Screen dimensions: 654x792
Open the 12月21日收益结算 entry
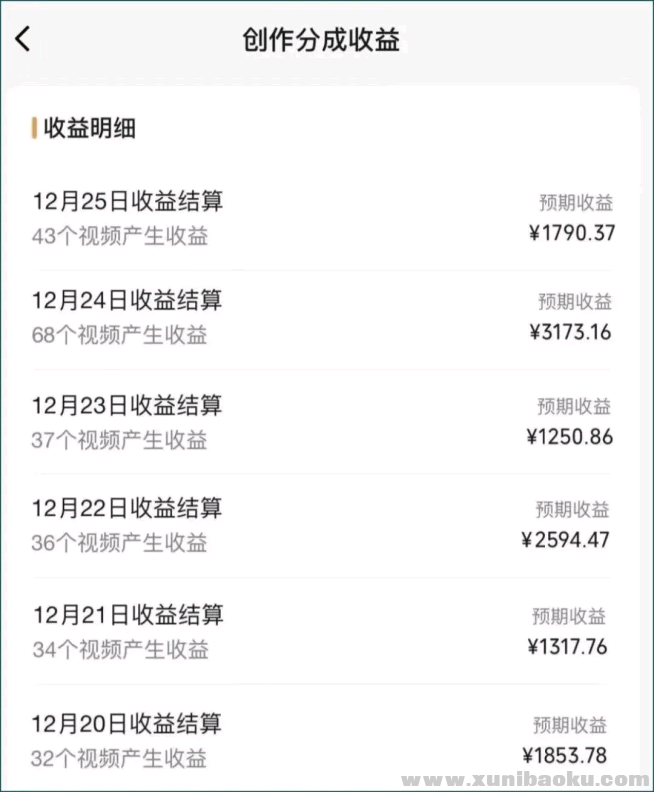tap(128, 614)
